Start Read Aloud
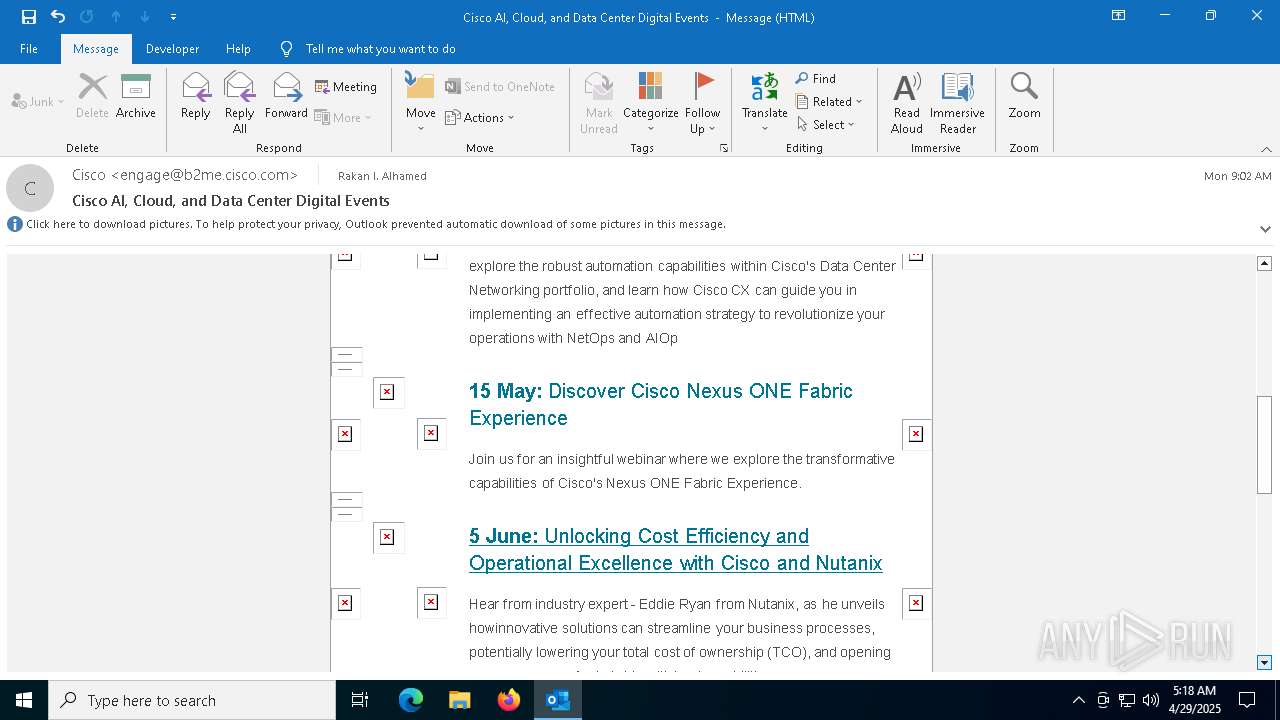 coord(907,102)
